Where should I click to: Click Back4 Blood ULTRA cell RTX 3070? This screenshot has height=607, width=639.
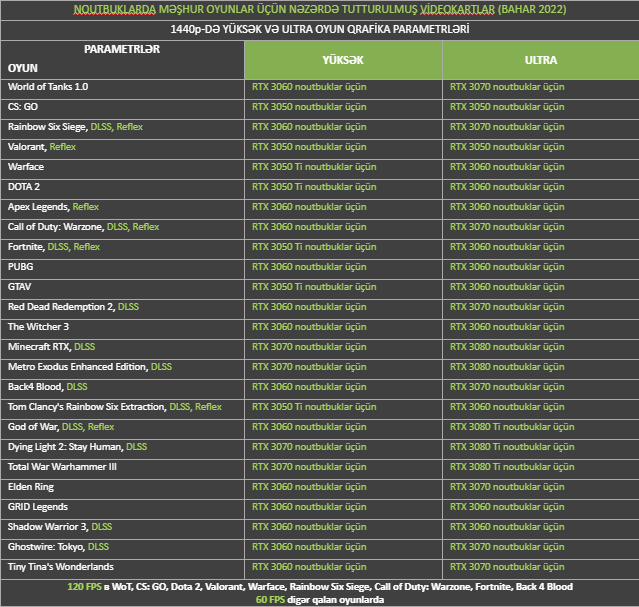click(541, 388)
